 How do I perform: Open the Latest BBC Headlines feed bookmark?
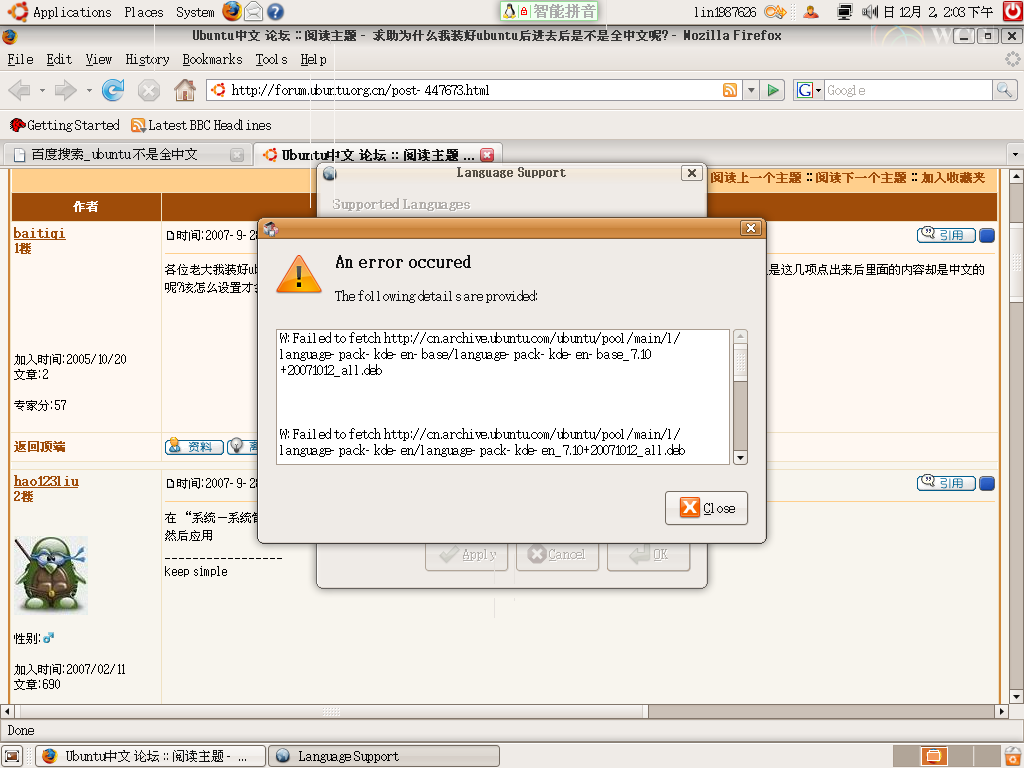tap(201, 125)
